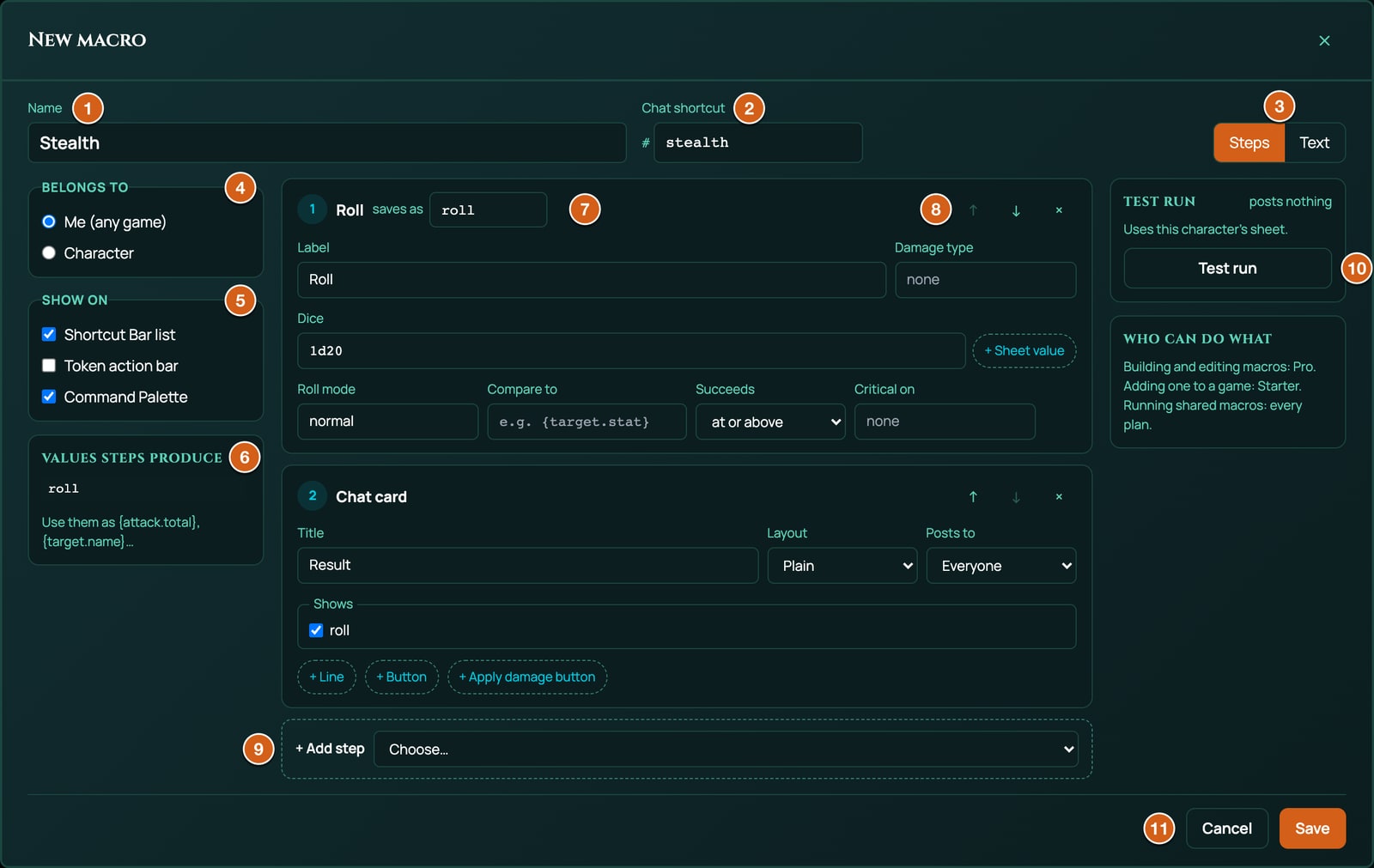The height and width of the screenshot is (868, 1374).
Task: Click the Title field containing Result
Action: point(527,565)
